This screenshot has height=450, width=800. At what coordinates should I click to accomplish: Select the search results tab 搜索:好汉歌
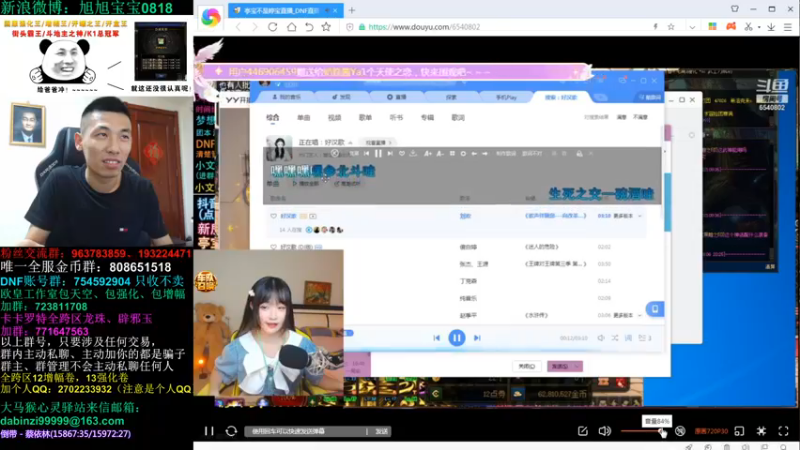(x=561, y=97)
